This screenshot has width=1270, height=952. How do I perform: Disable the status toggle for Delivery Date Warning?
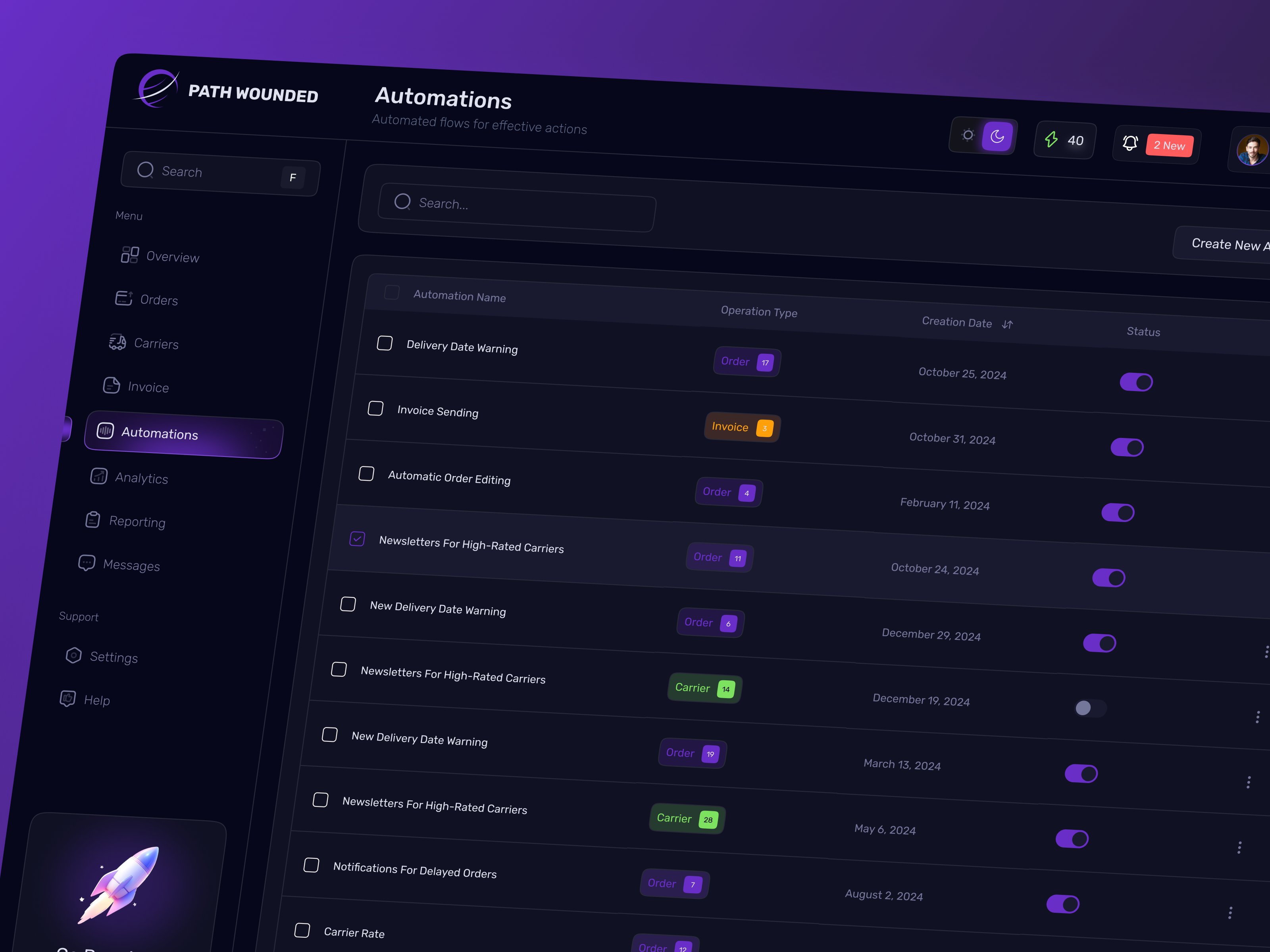click(1136, 382)
